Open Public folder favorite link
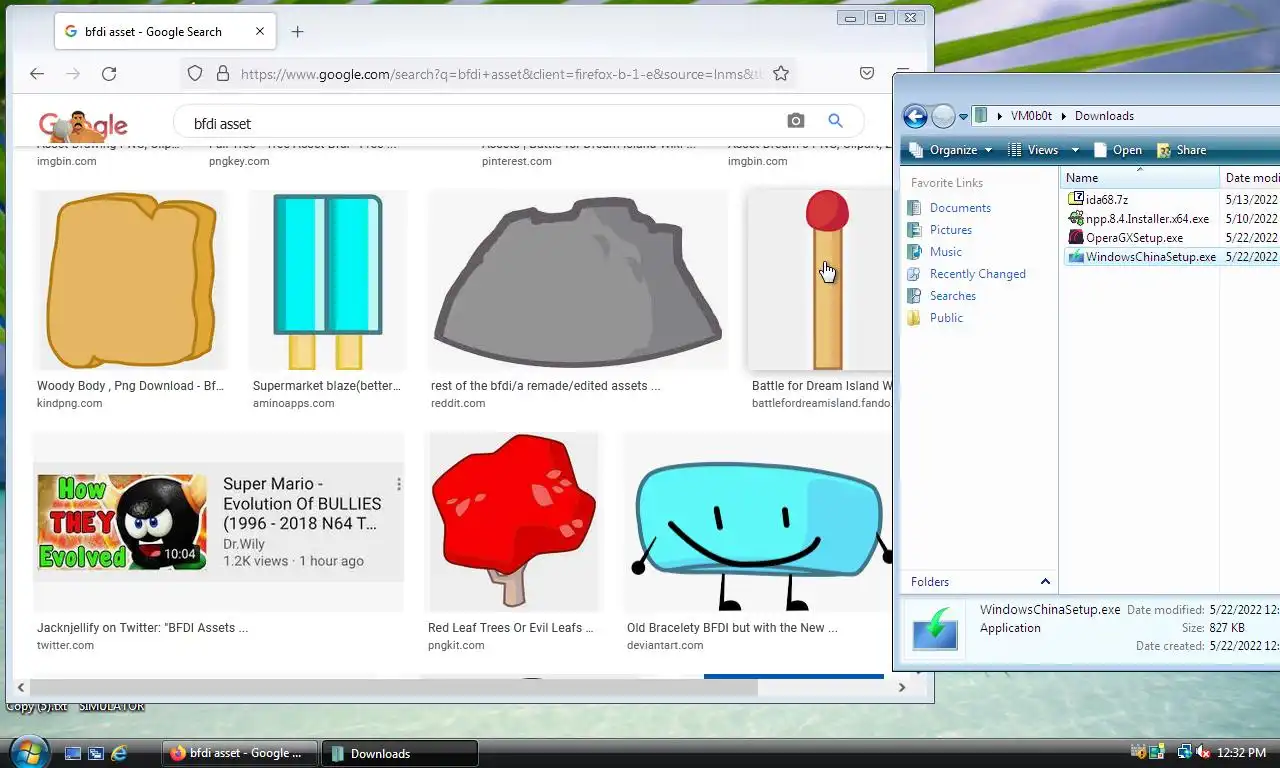Viewport: 1280px width, 768px height. (946, 318)
